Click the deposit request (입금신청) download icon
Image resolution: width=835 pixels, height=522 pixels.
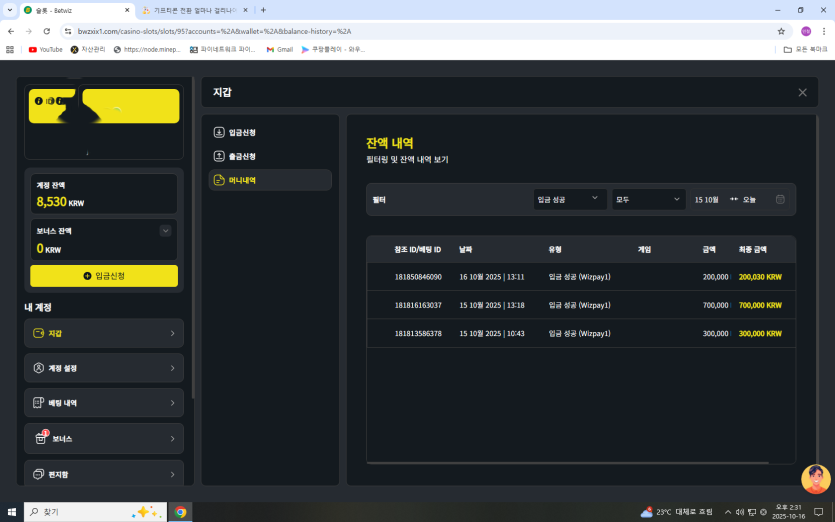219,132
